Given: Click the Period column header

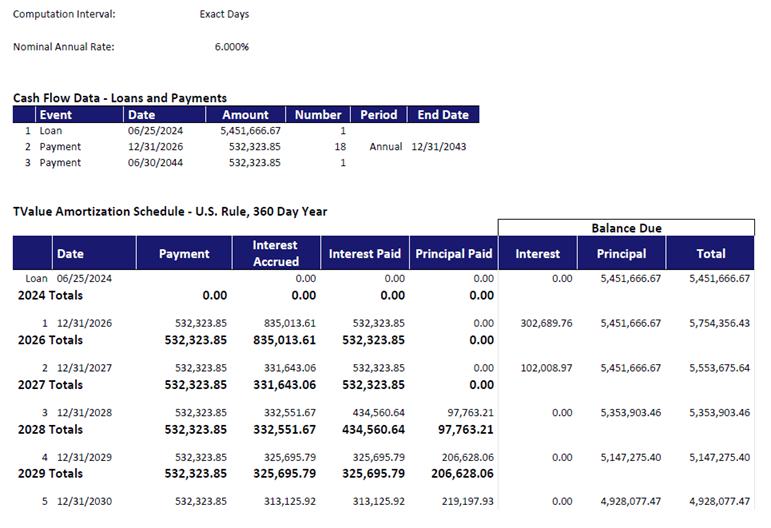Looking at the screenshot, I should [x=379, y=115].
